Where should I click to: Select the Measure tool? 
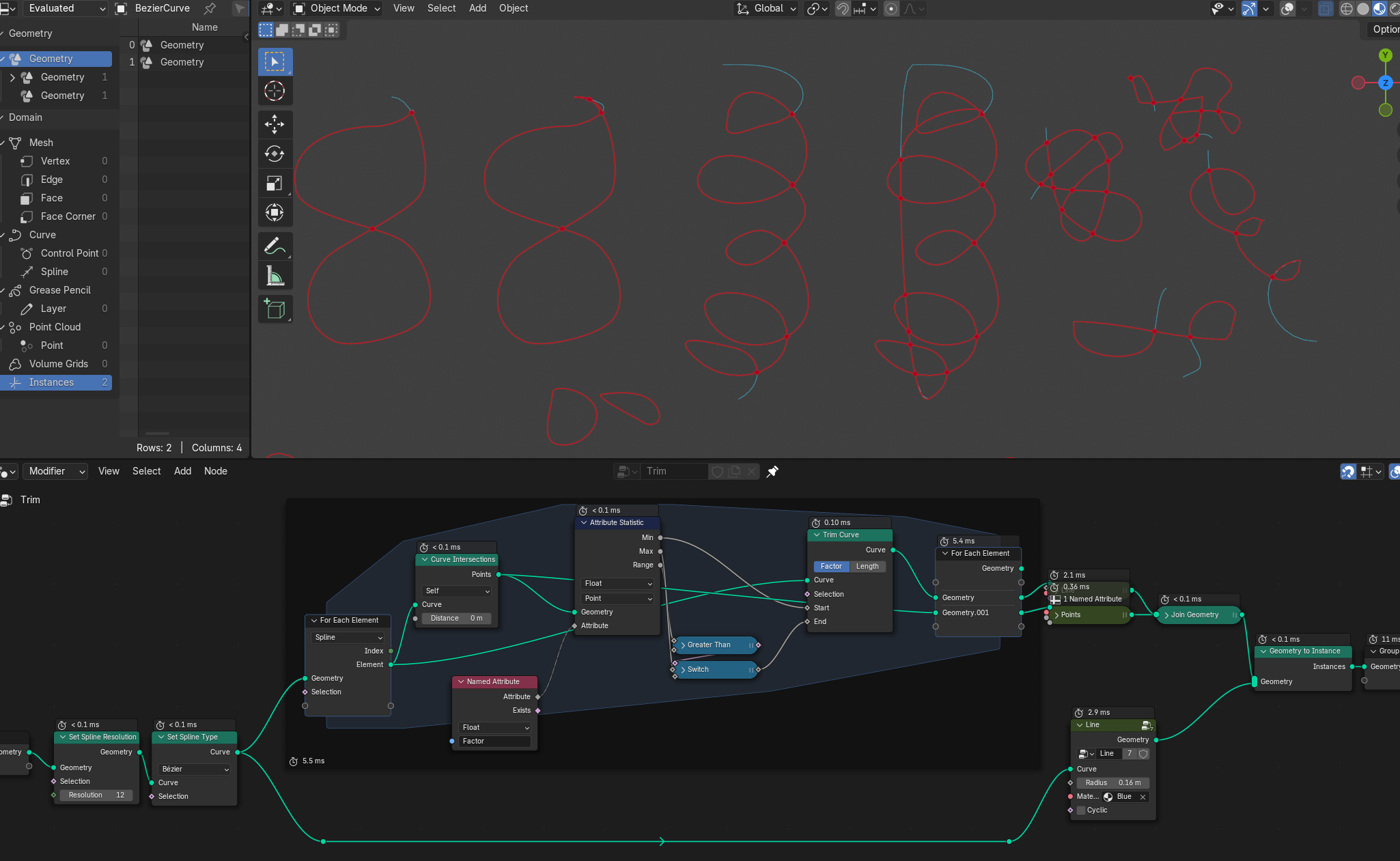click(x=275, y=276)
